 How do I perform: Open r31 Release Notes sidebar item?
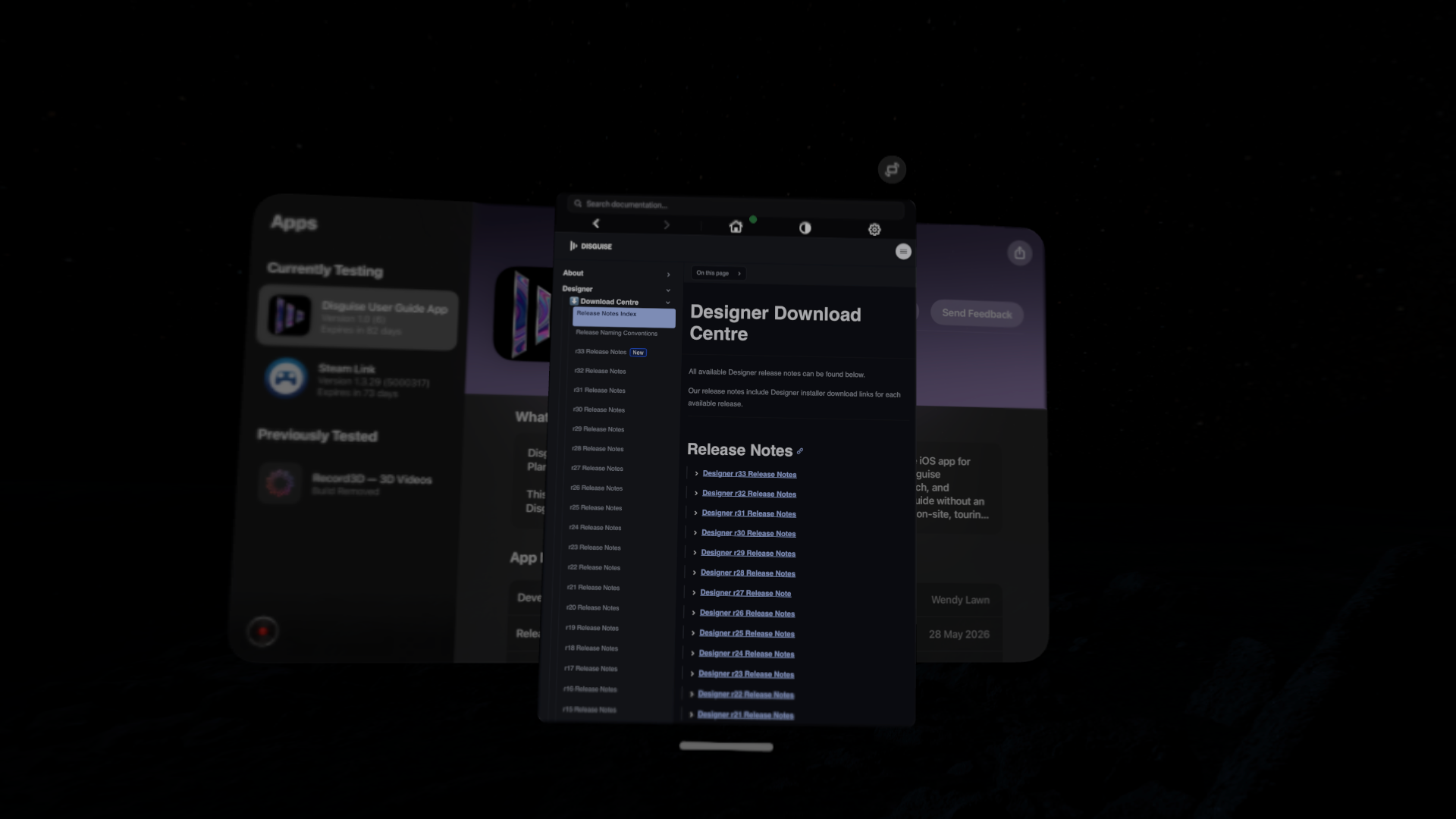tap(599, 391)
